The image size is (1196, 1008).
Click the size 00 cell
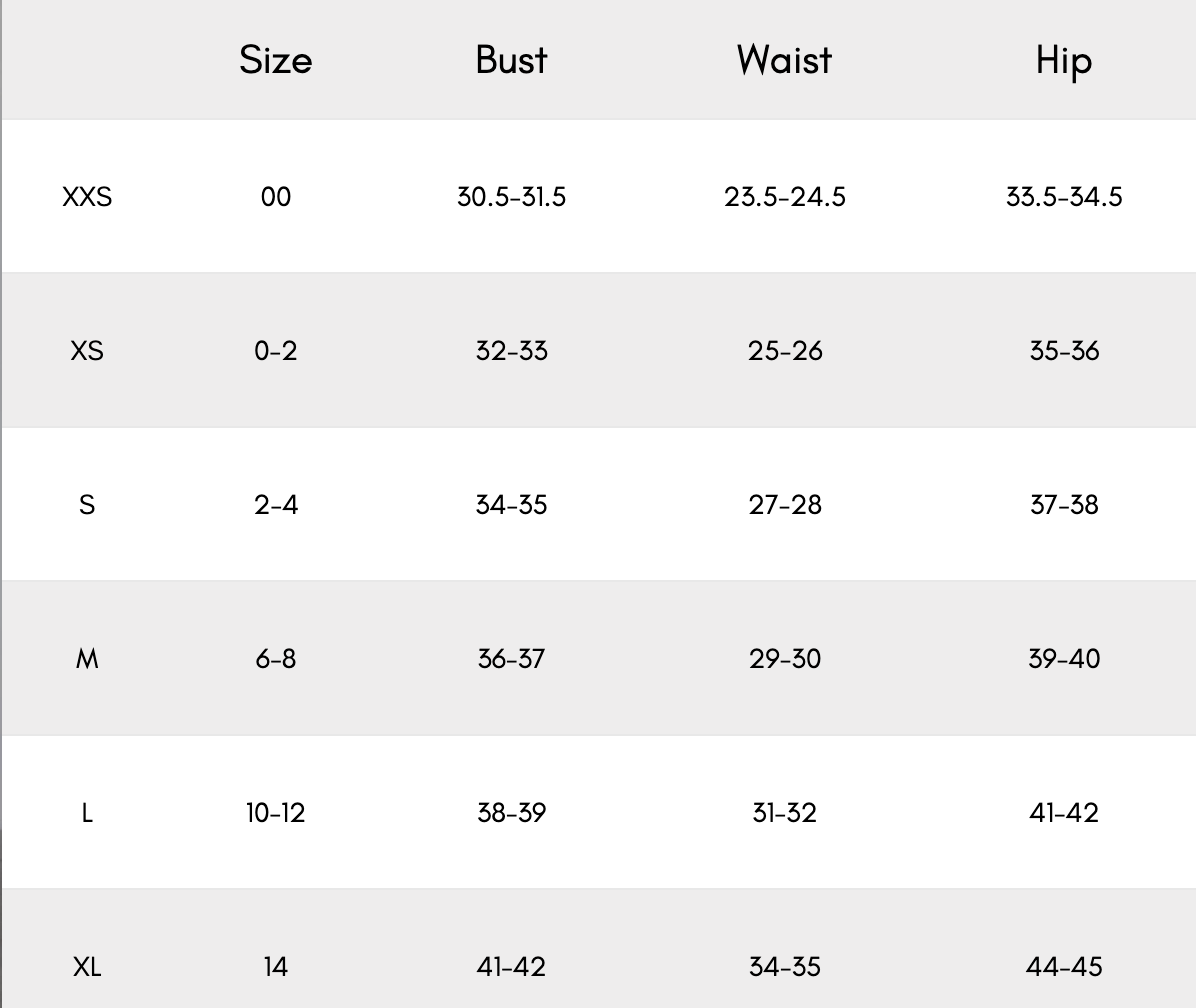click(x=275, y=197)
